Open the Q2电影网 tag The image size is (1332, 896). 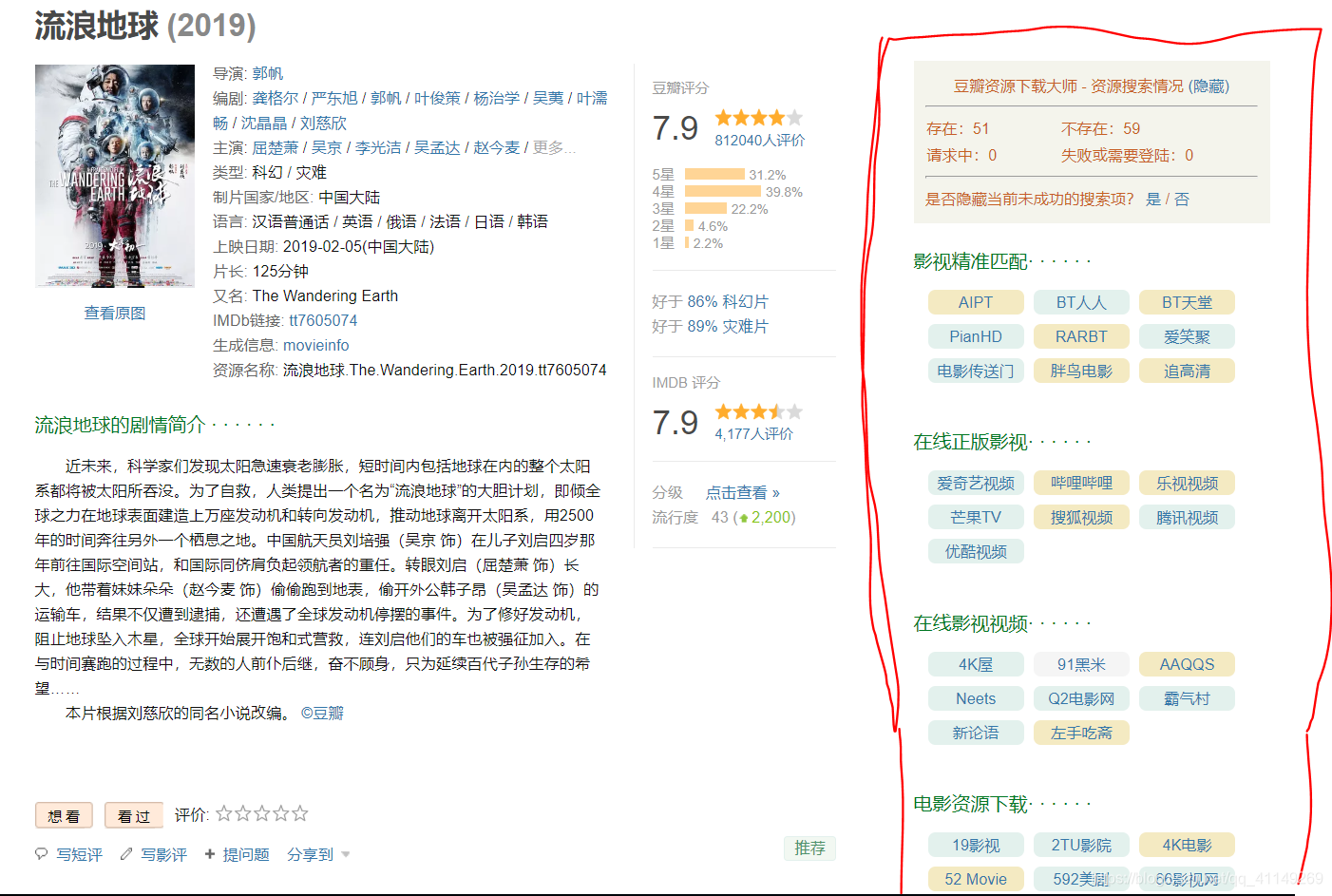tap(1081, 698)
